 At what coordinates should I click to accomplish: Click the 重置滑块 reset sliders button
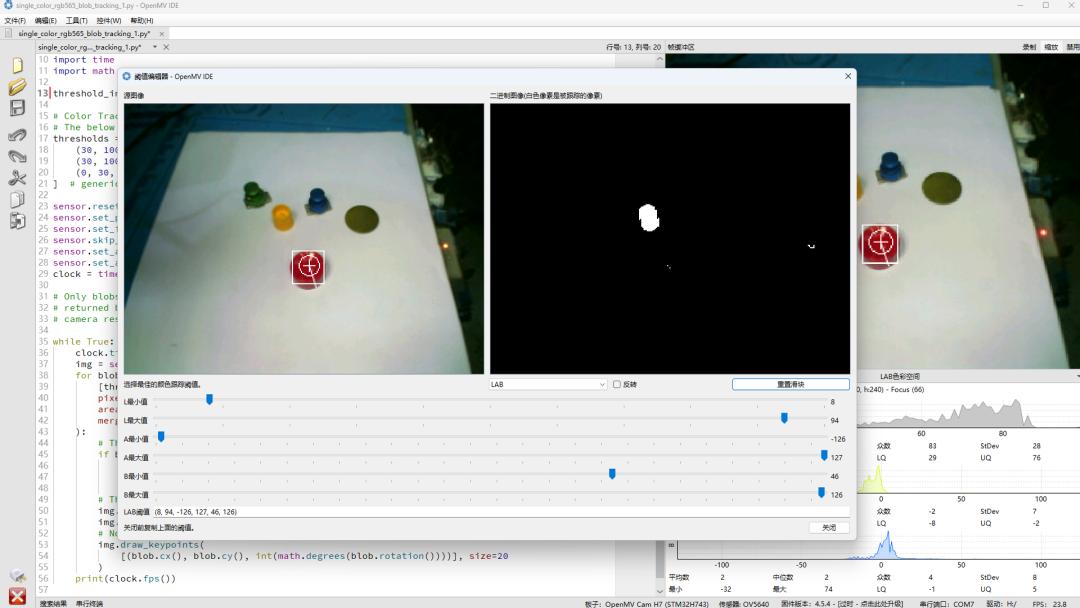[x=790, y=384]
